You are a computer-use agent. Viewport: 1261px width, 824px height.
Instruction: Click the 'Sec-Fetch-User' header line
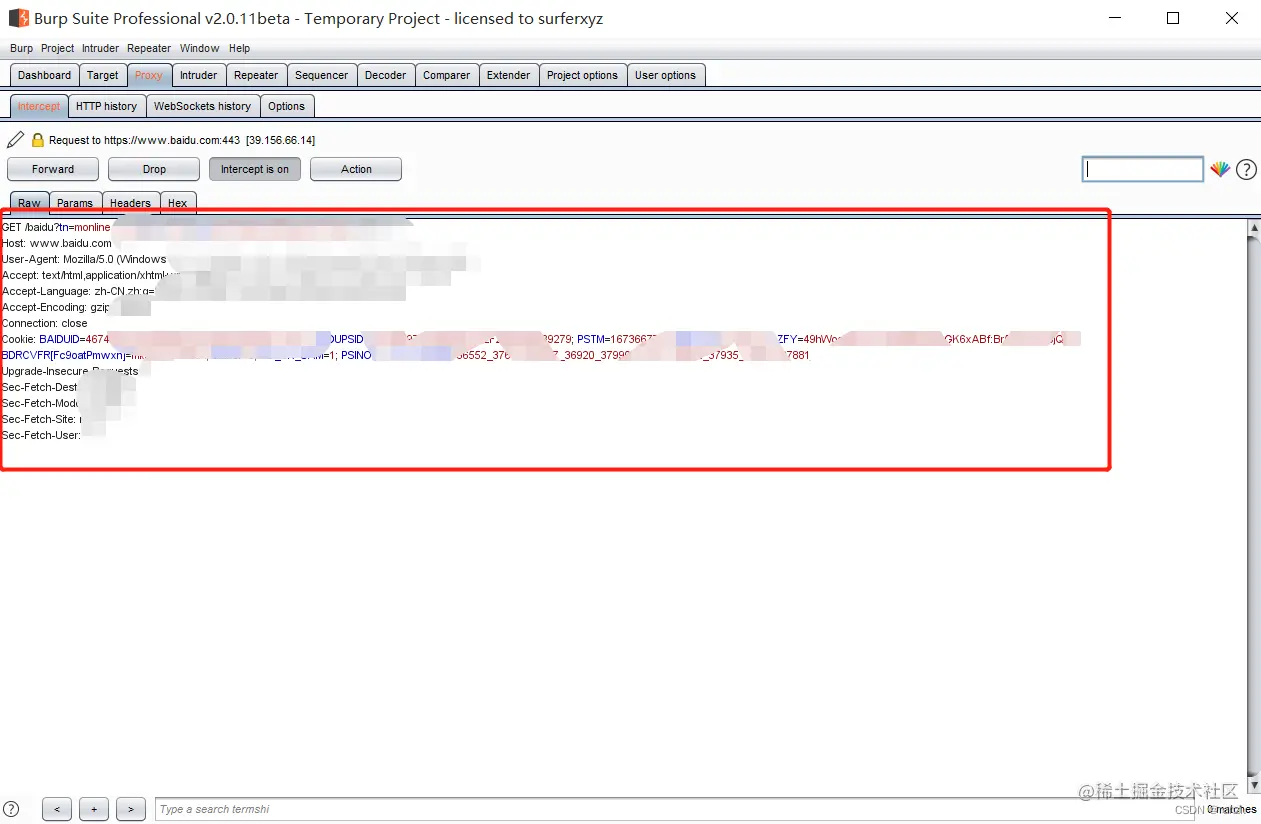(x=41, y=435)
